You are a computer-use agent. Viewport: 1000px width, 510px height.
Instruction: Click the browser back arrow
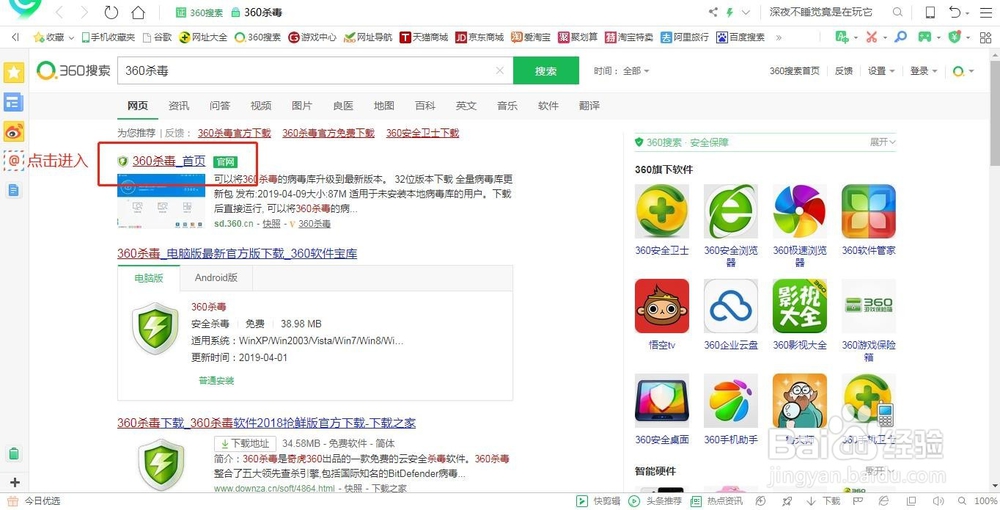coord(59,12)
